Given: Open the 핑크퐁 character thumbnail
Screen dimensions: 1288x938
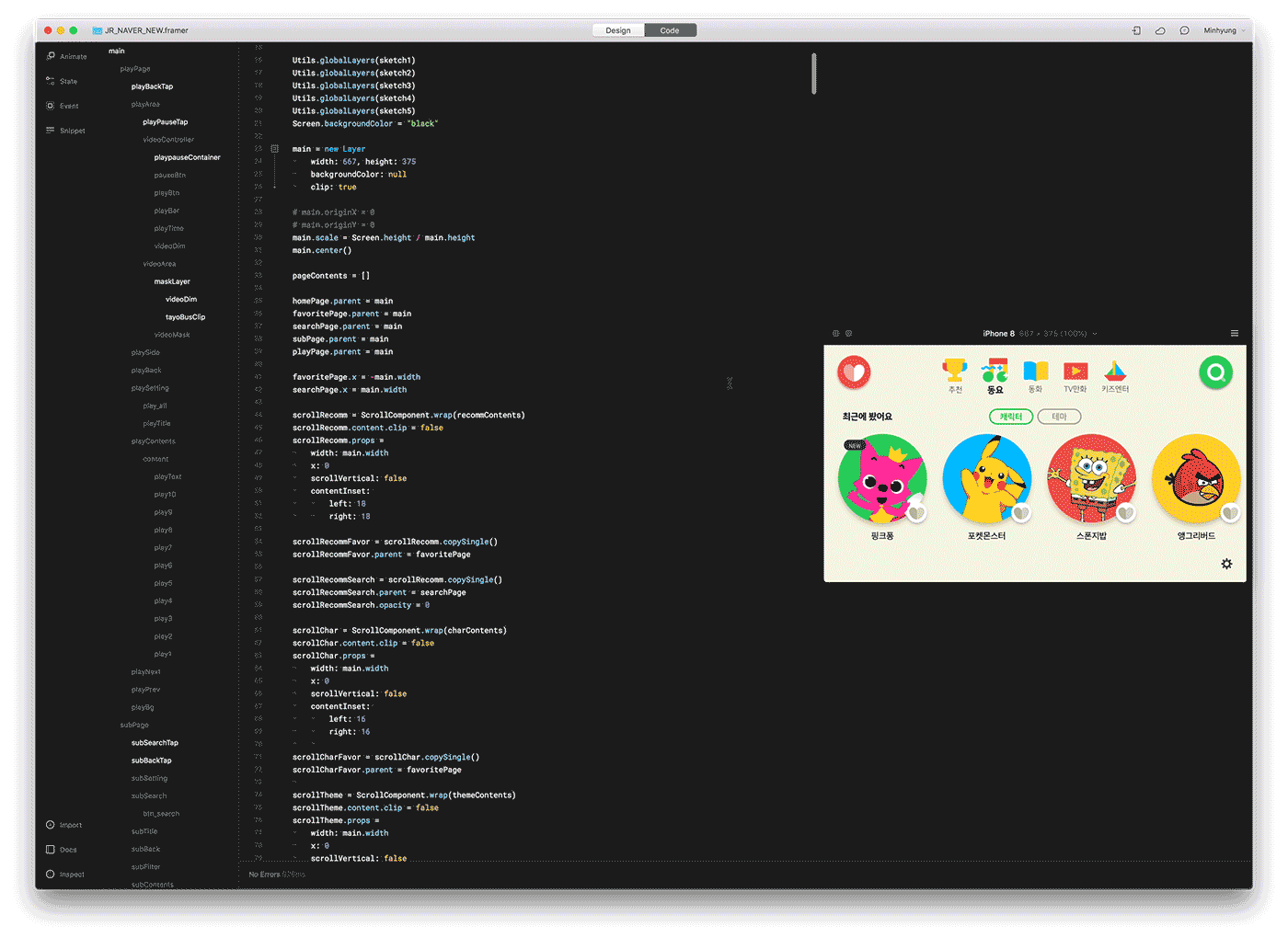Looking at the screenshot, I should click(881, 478).
